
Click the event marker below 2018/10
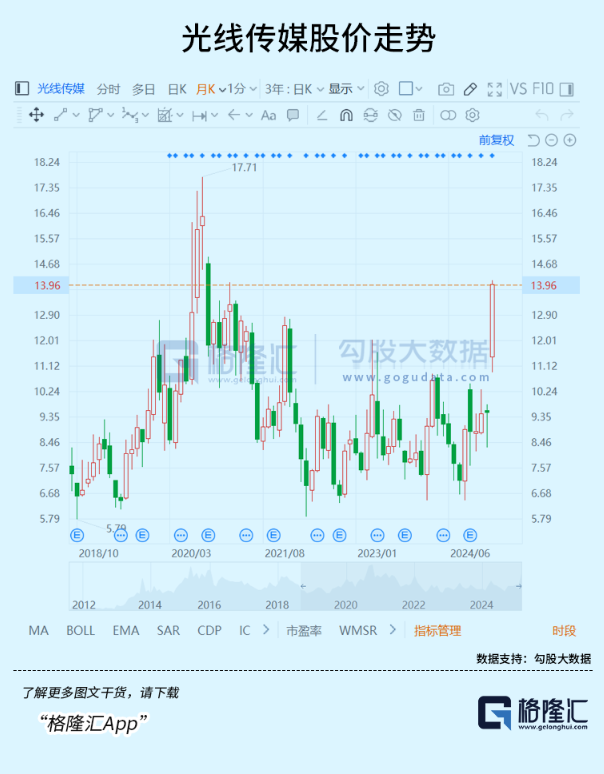75,534
